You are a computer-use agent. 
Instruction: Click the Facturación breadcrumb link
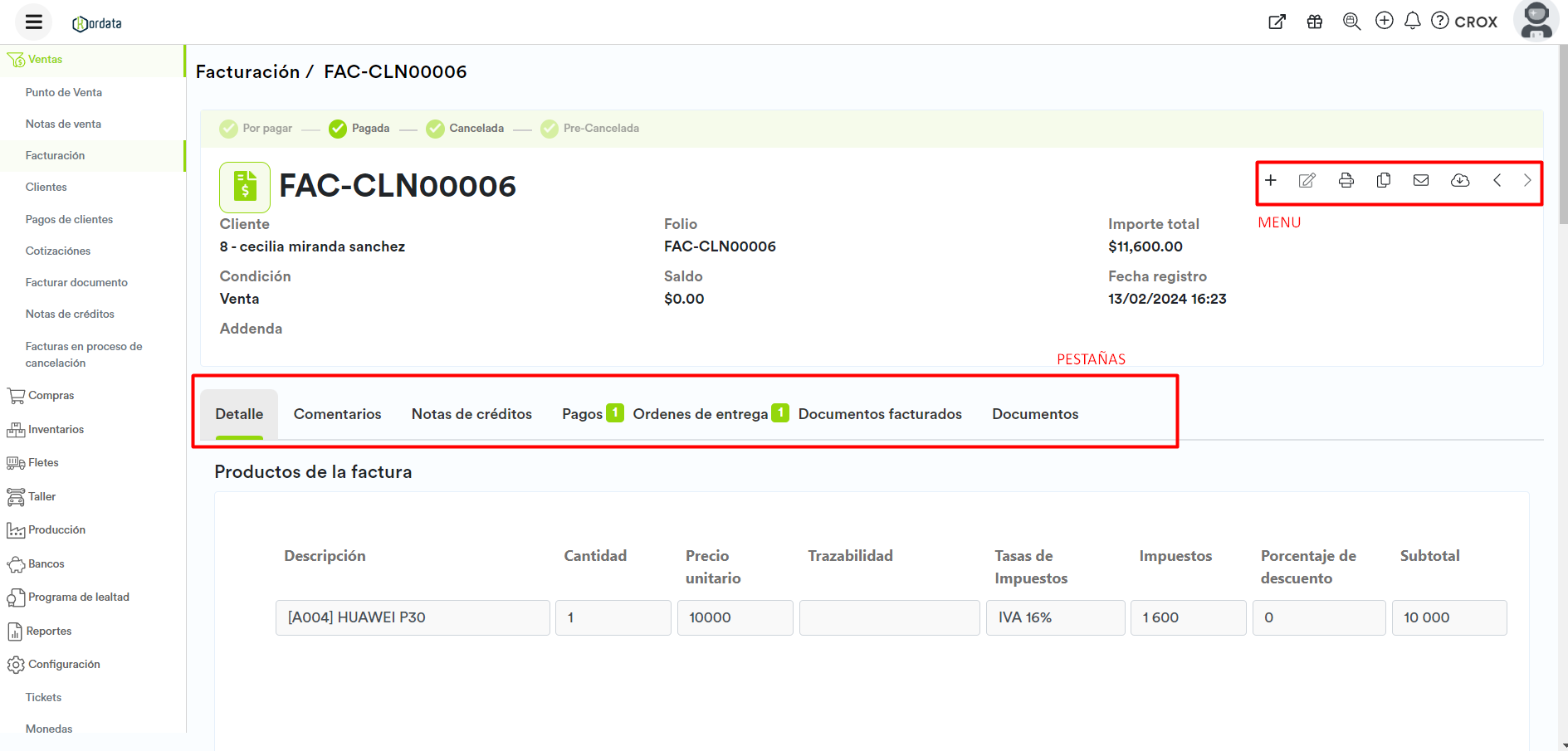pyautogui.click(x=247, y=72)
